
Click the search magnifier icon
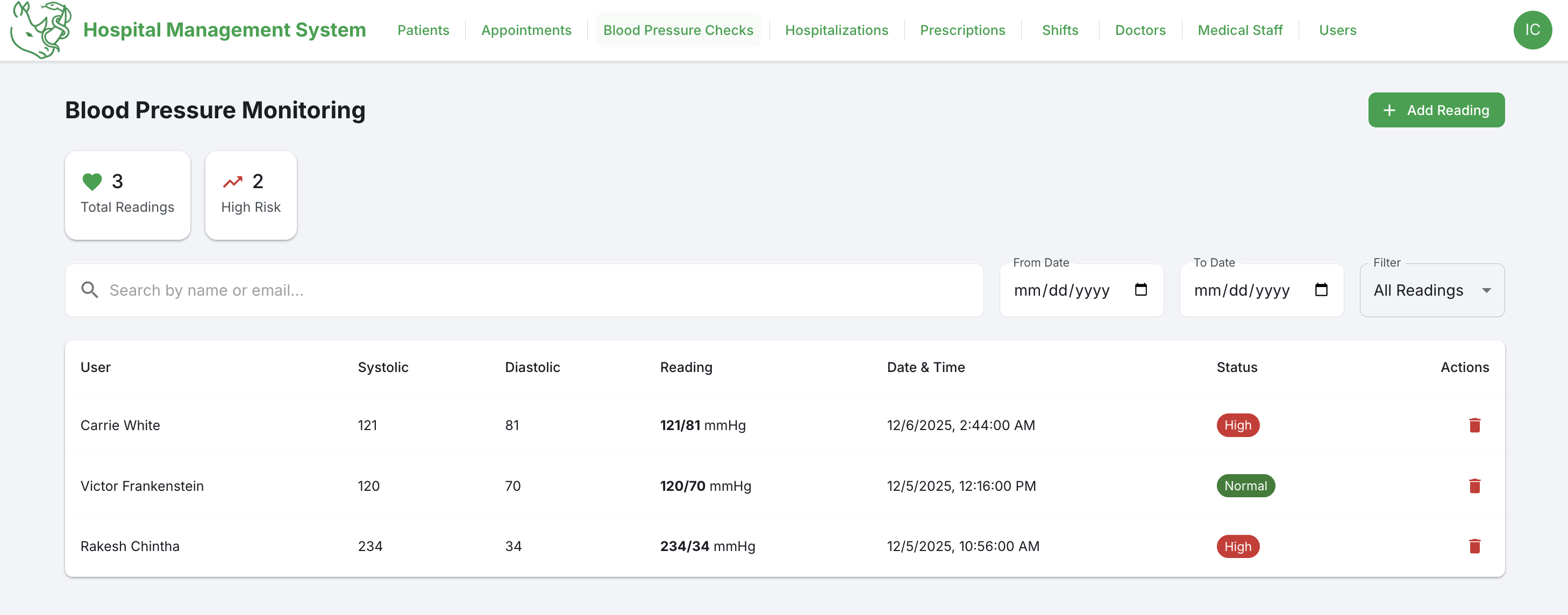89,290
